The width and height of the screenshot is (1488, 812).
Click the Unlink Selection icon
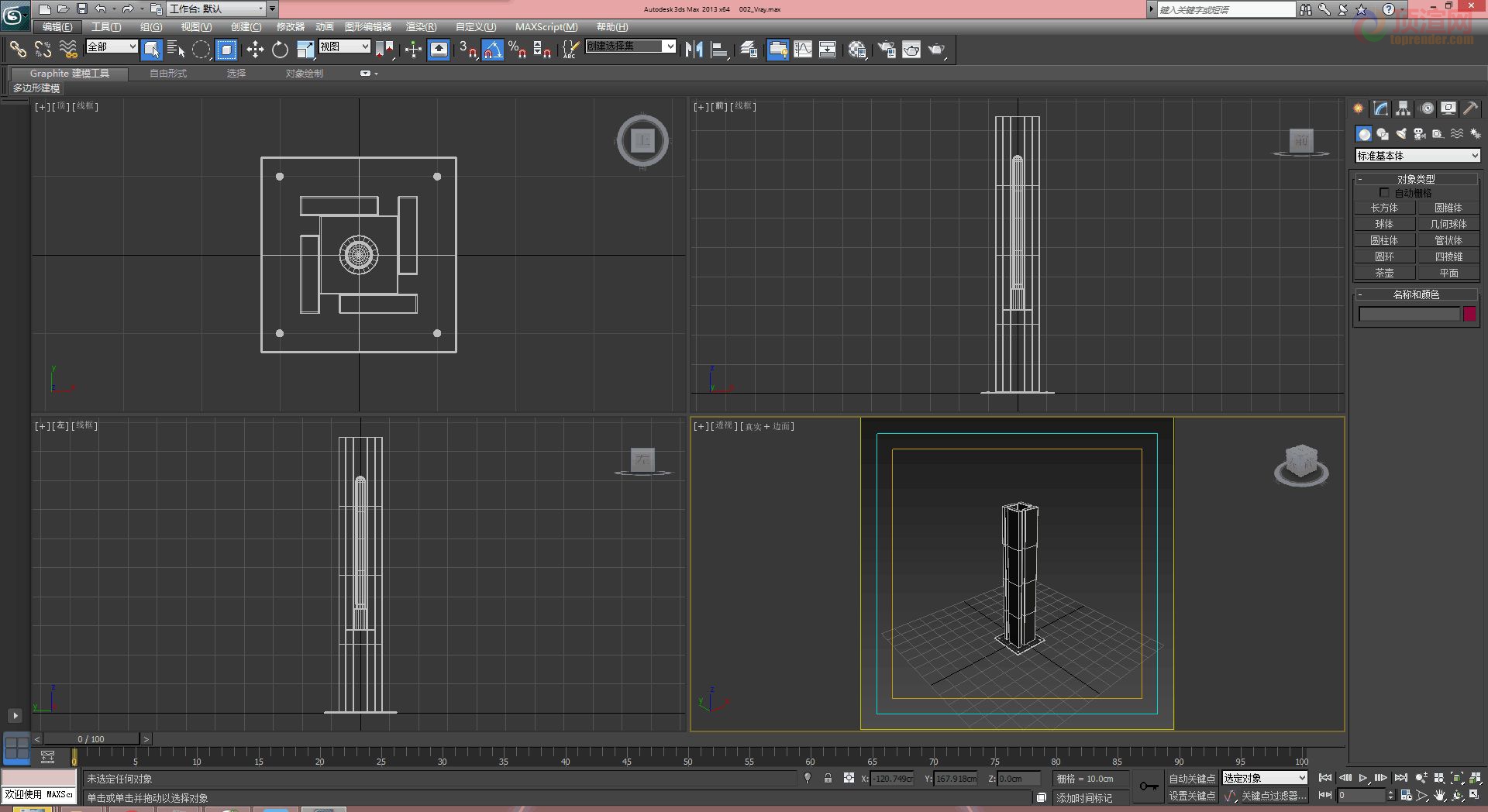click(43, 50)
